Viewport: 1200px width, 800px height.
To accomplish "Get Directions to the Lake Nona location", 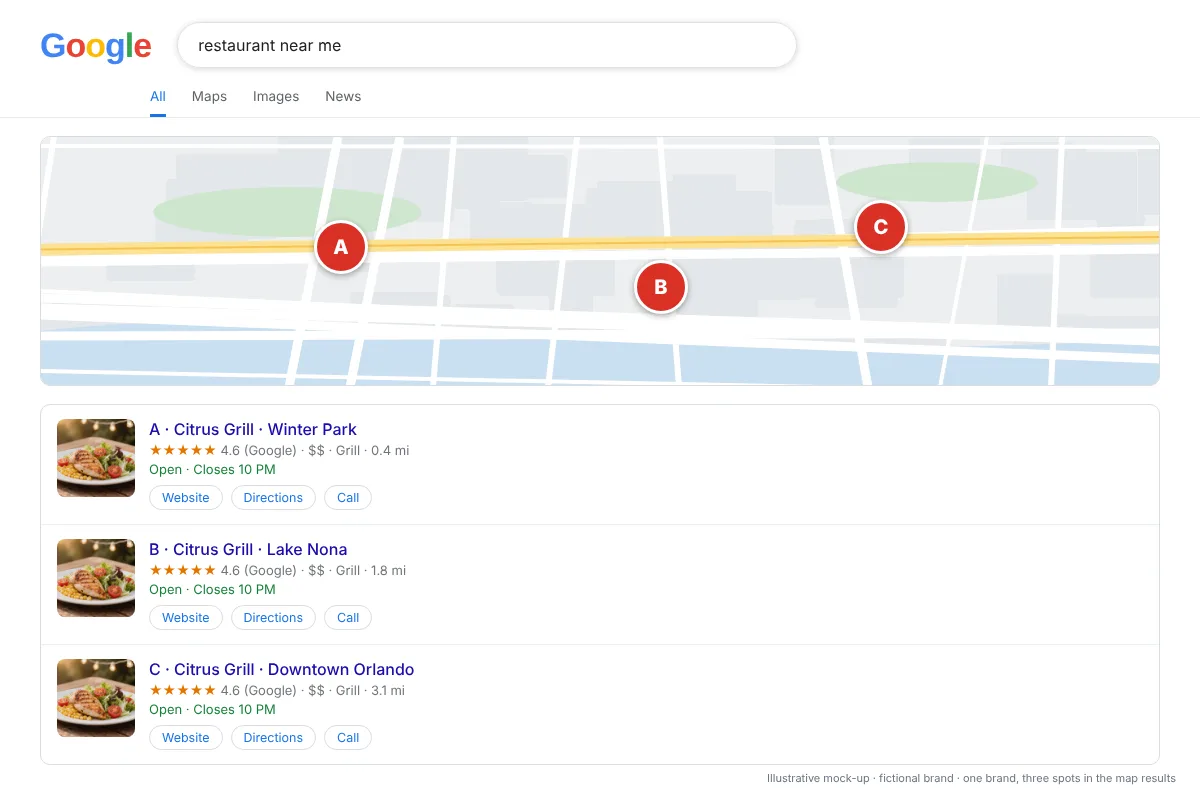I will coord(273,618).
